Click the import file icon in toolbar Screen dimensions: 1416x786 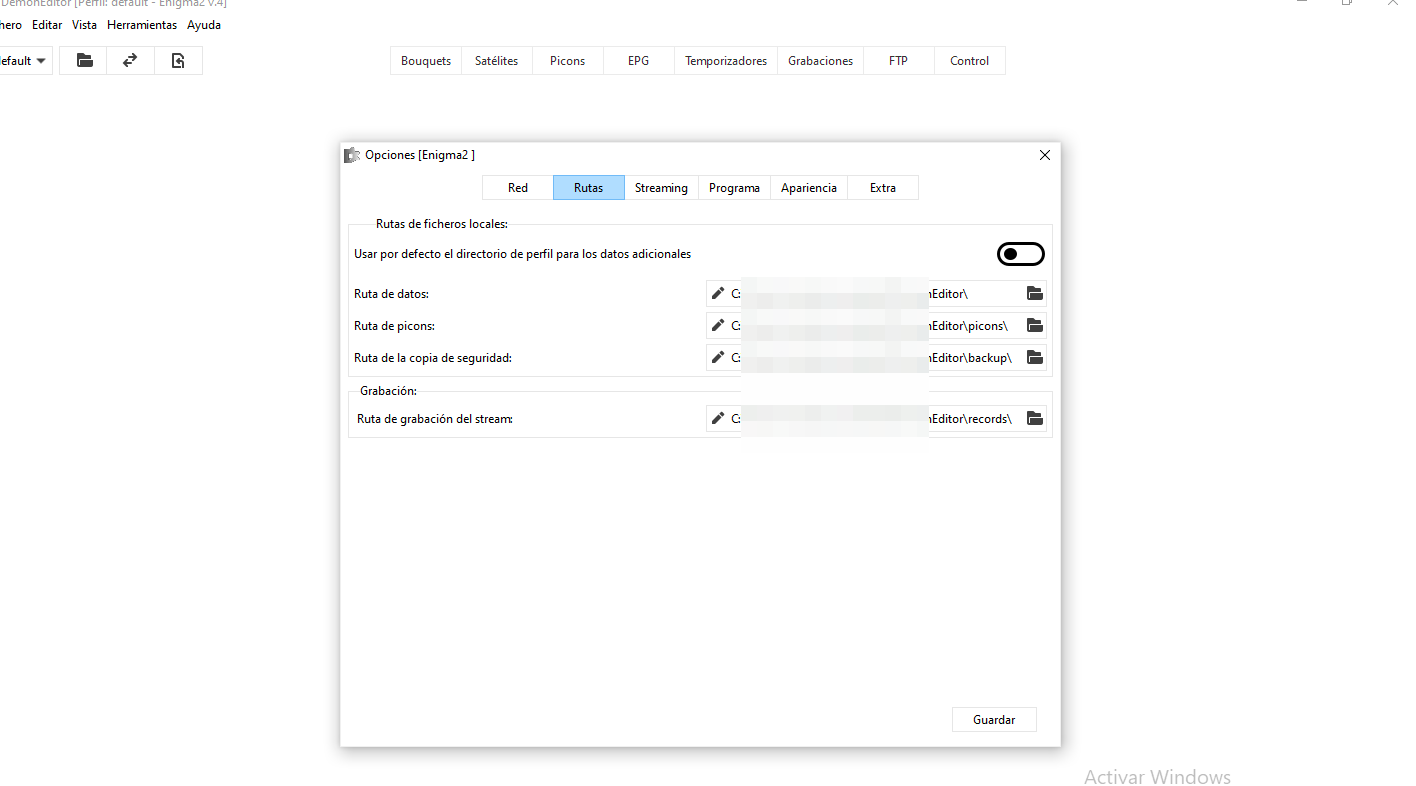pos(178,61)
